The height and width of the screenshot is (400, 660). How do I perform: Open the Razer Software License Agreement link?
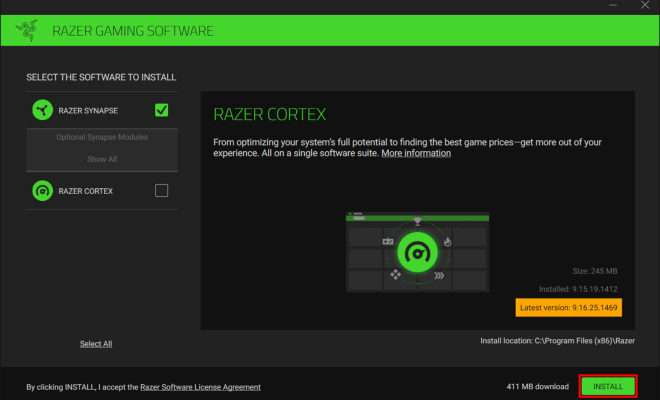coord(200,387)
